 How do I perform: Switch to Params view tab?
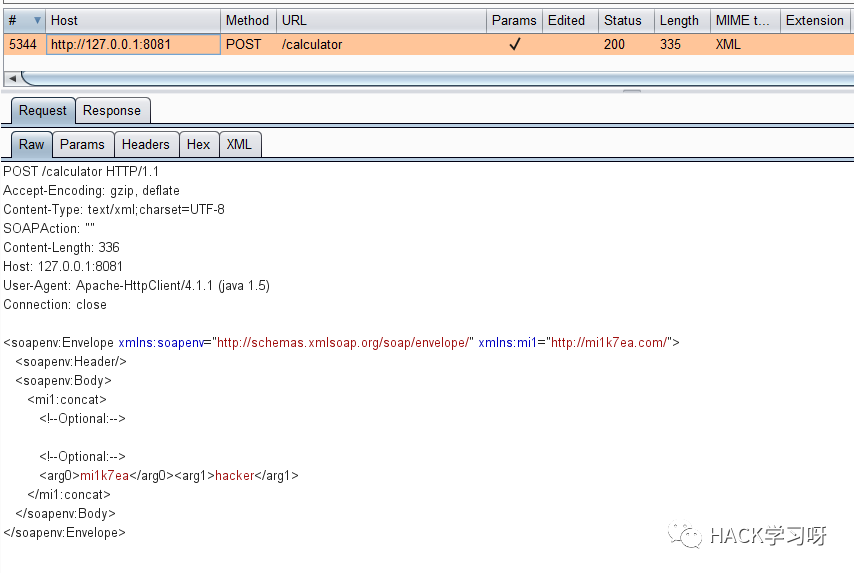click(x=82, y=144)
